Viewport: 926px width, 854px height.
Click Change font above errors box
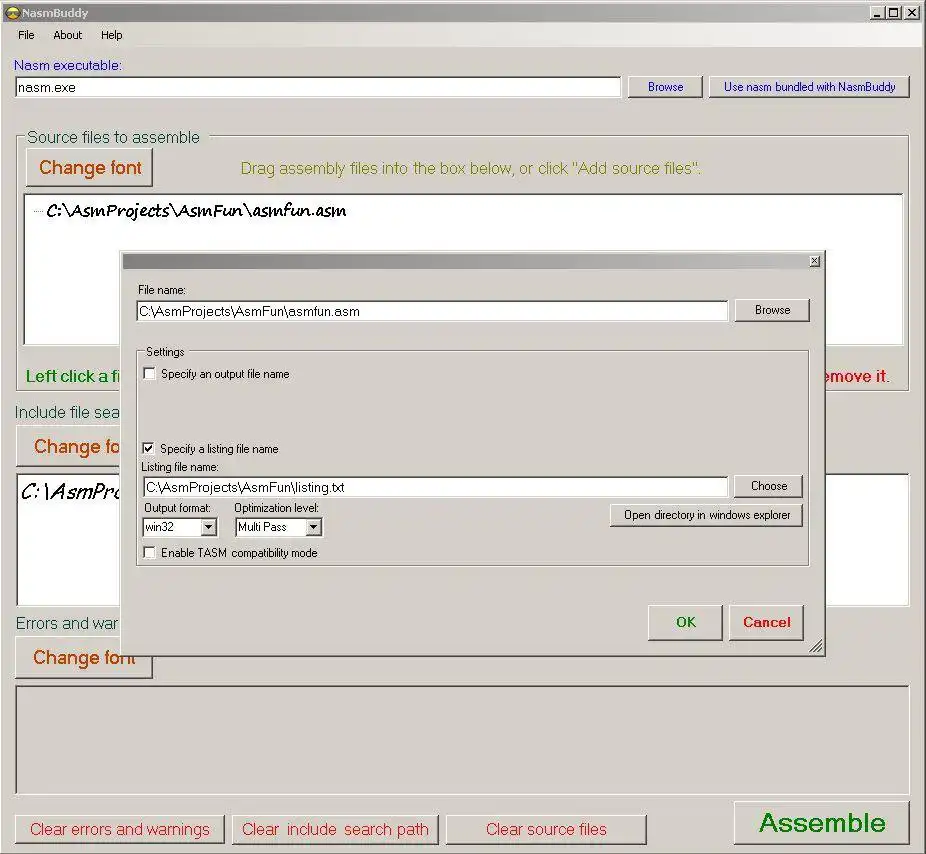pos(84,658)
